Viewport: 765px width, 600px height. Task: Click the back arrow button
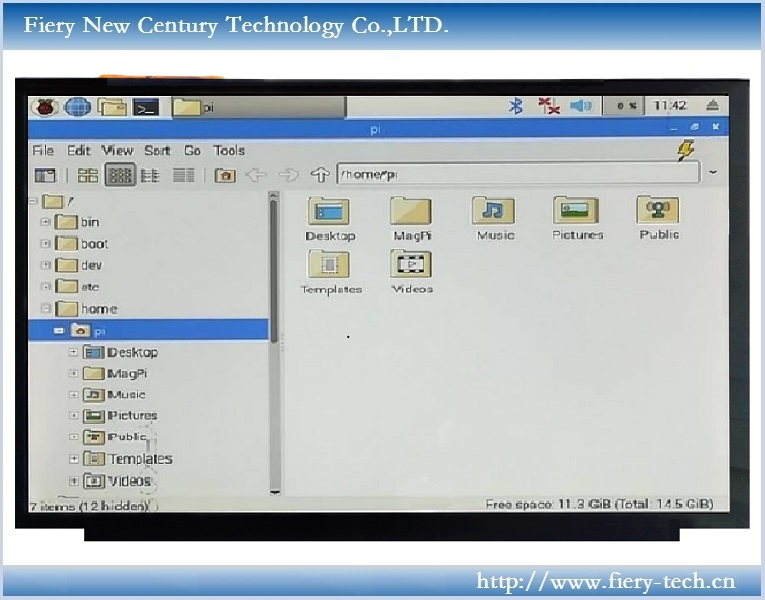(x=256, y=175)
